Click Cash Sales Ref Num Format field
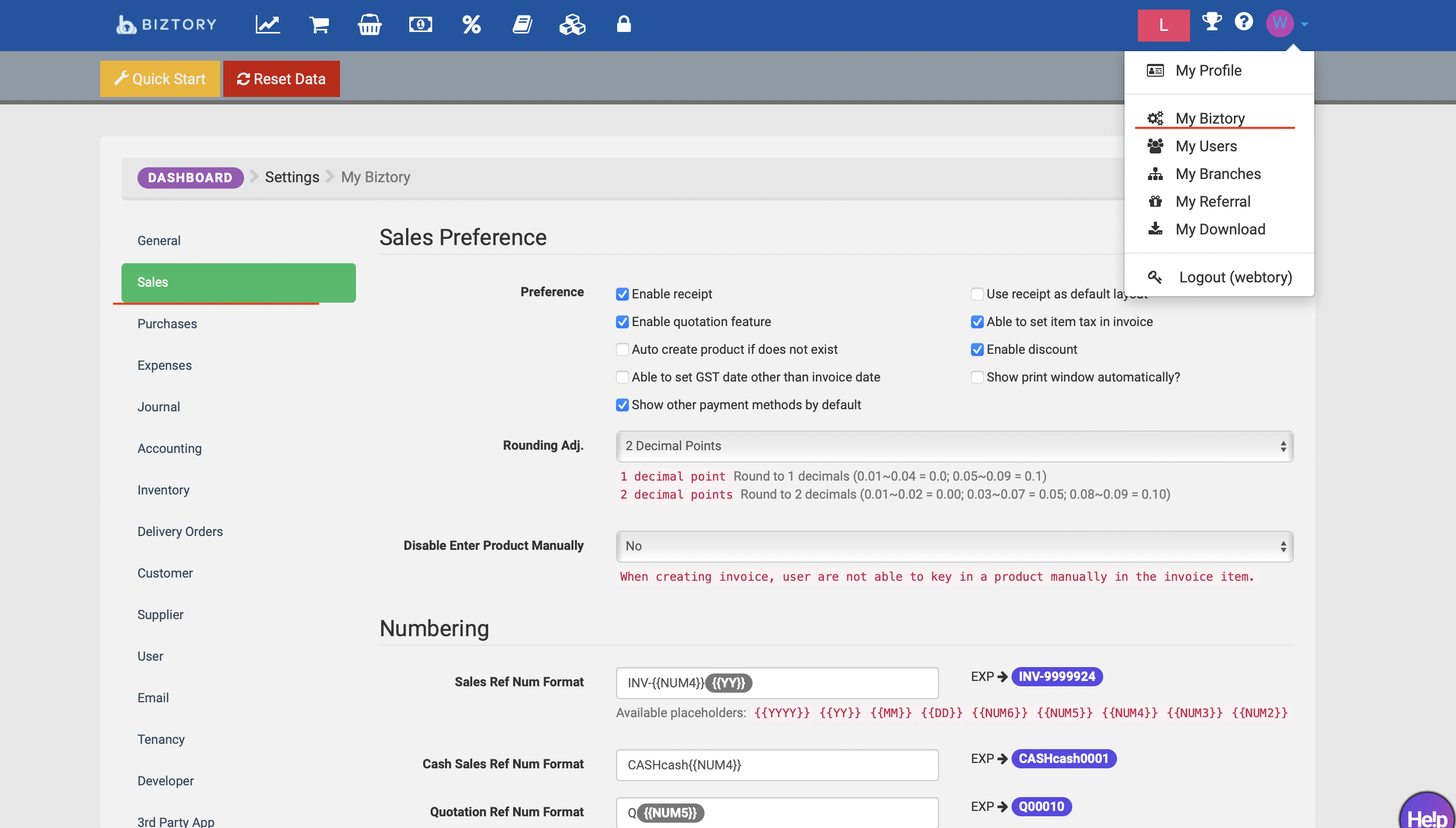The height and width of the screenshot is (828, 1456). pyautogui.click(x=777, y=765)
